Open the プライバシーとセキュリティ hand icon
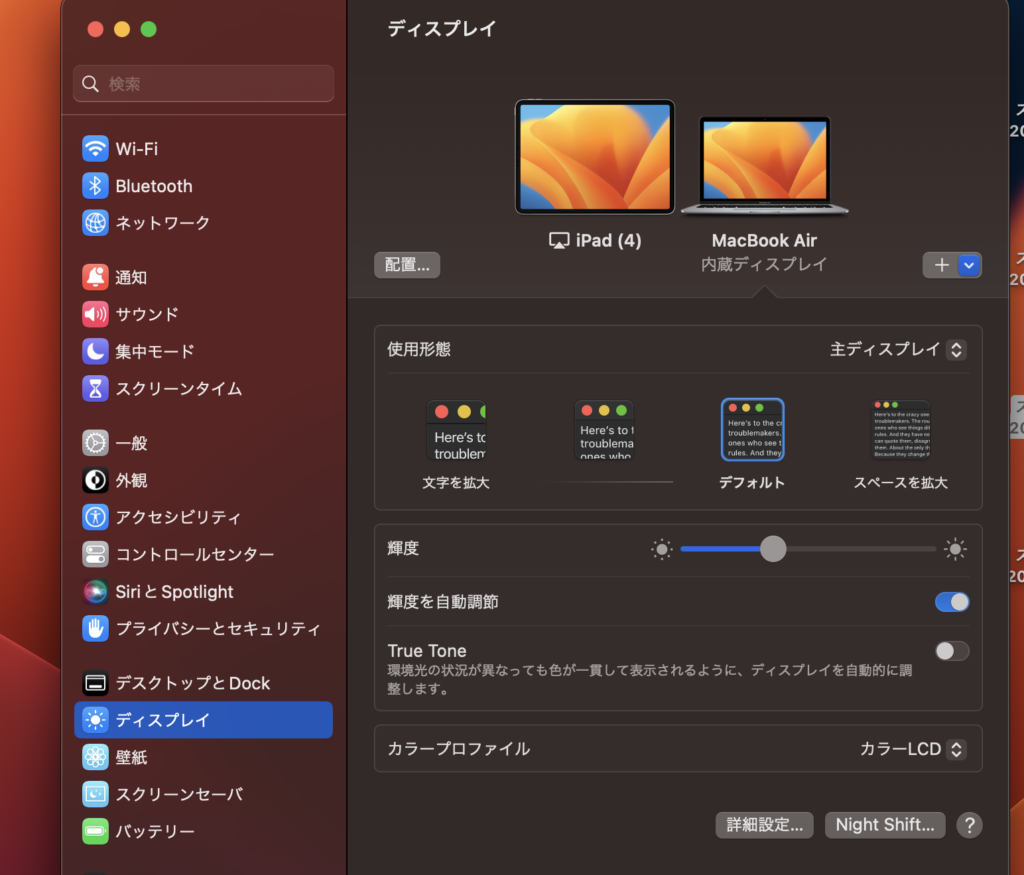This screenshot has width=1024, height=875. [95, 629]
